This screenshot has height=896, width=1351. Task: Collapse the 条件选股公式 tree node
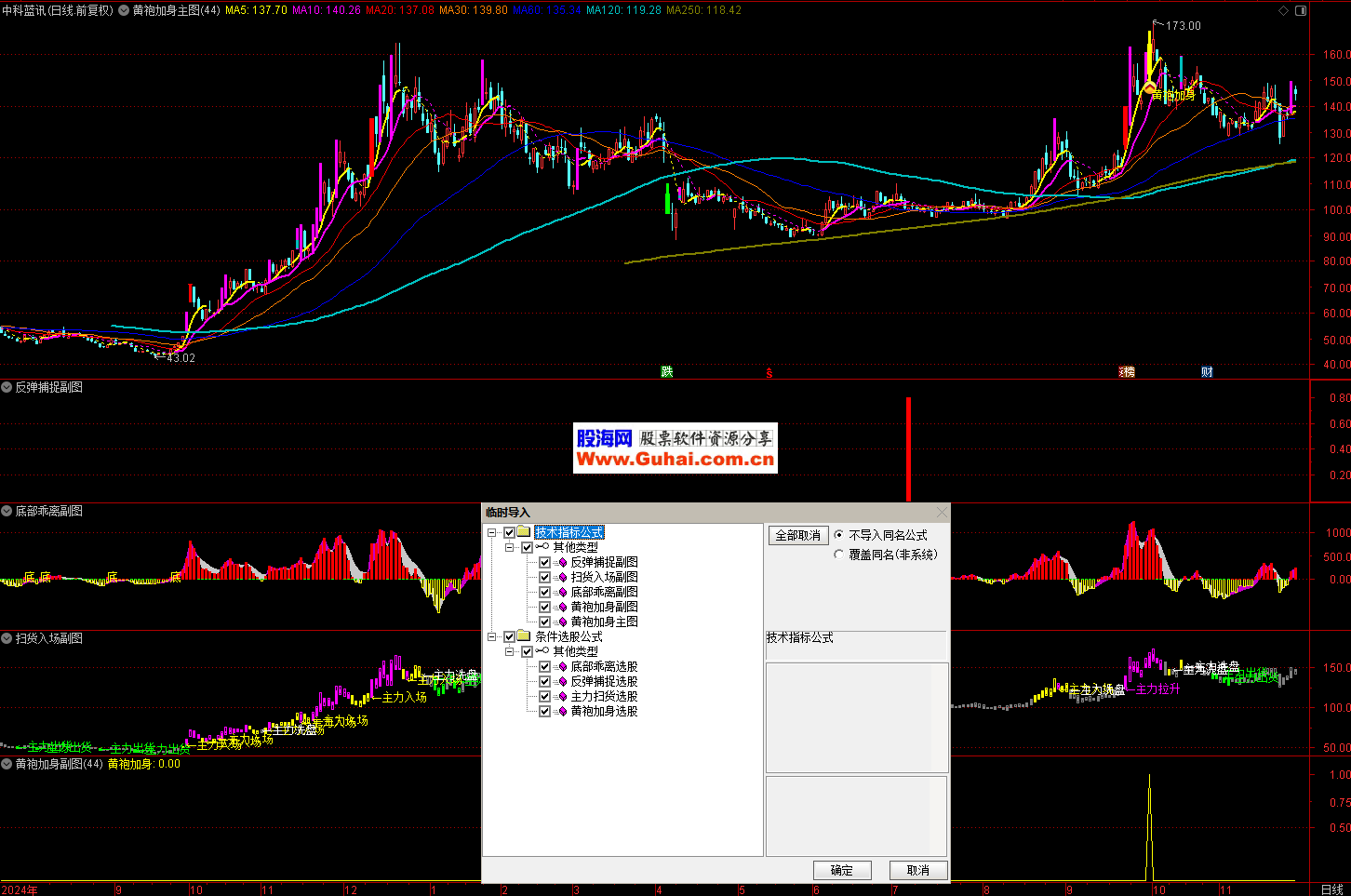click(492, 637)
